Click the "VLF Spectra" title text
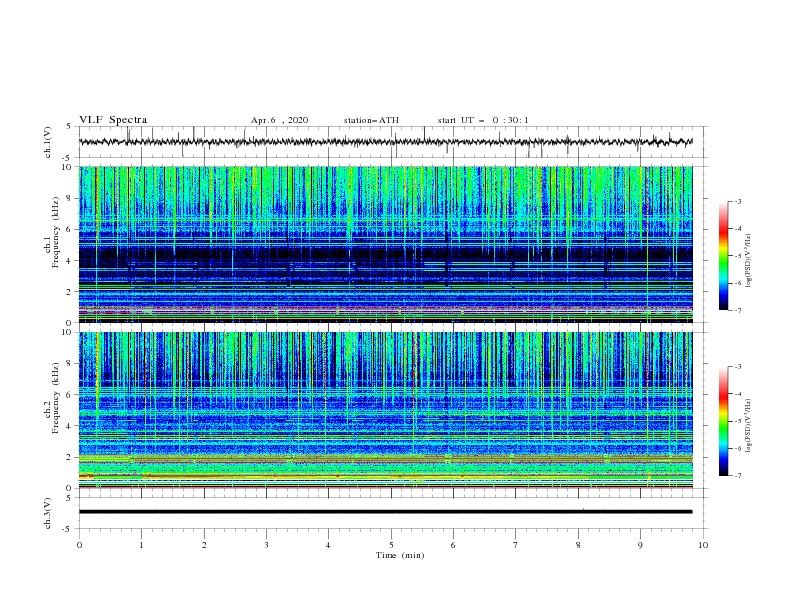 (x=113, y=120)
